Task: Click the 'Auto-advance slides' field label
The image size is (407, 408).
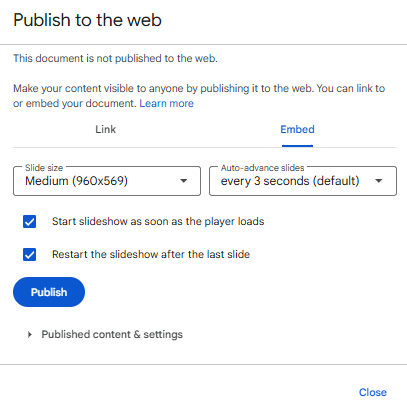Action: point(262,168)
